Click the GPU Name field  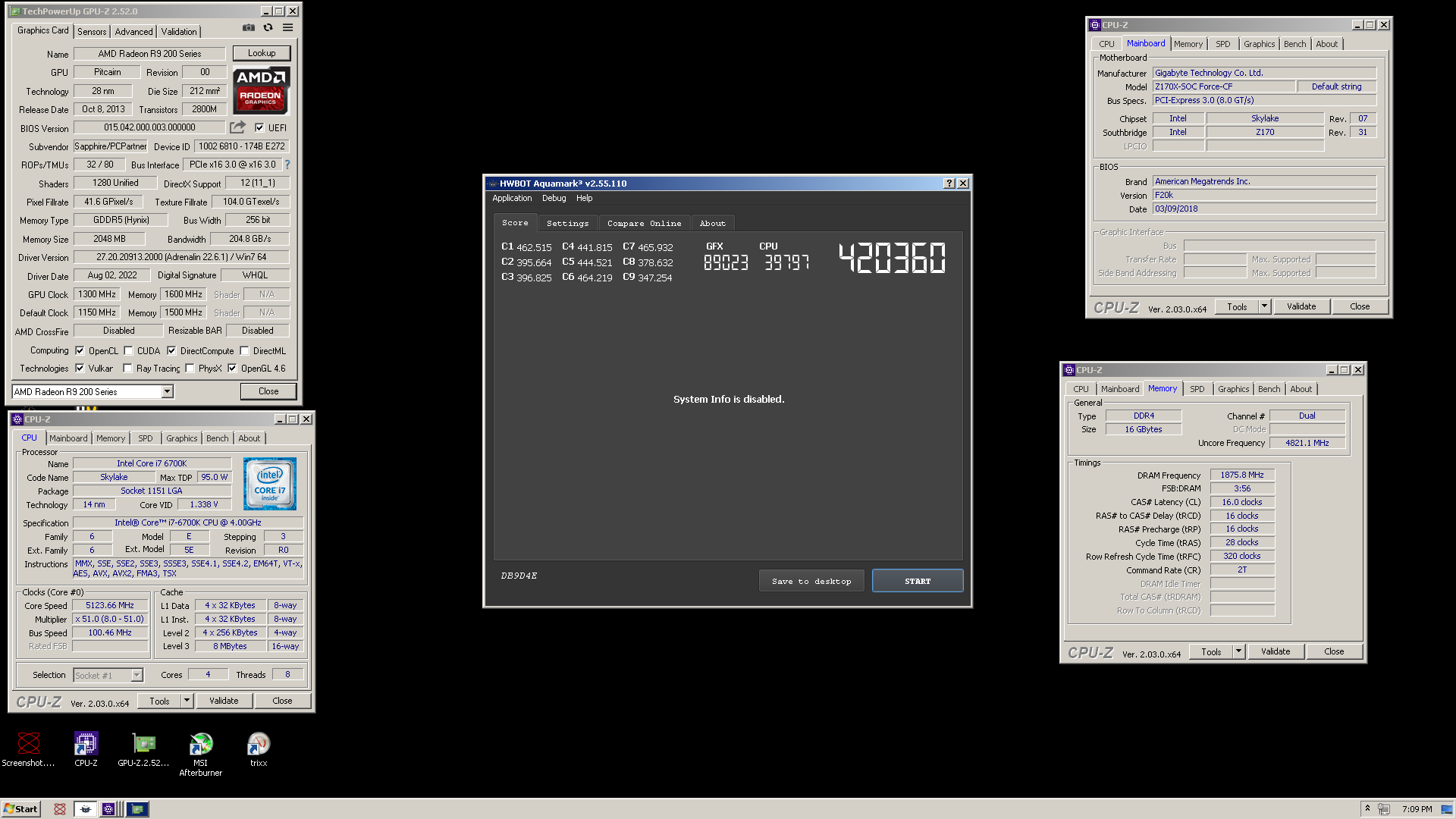tap(149, 54)
